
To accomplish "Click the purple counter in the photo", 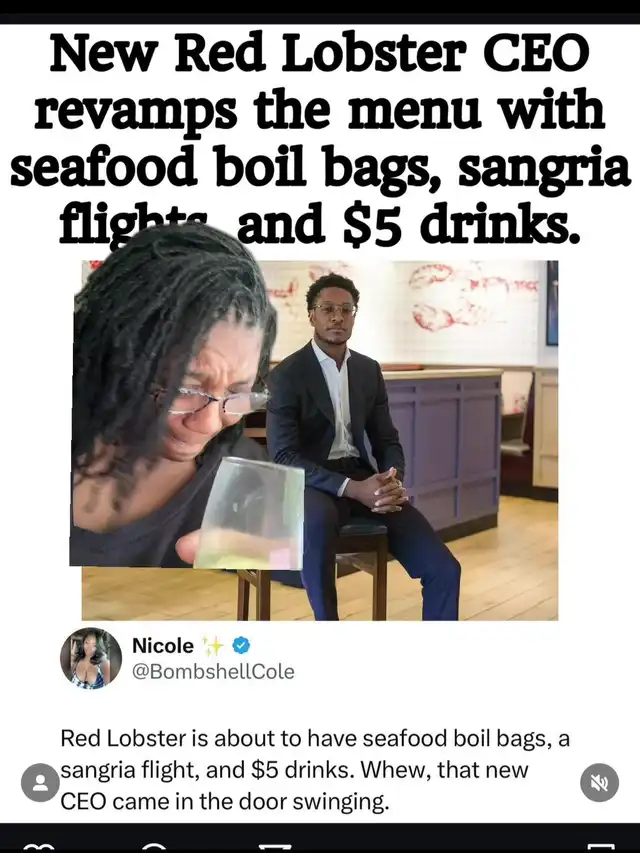I will (444, 454).
